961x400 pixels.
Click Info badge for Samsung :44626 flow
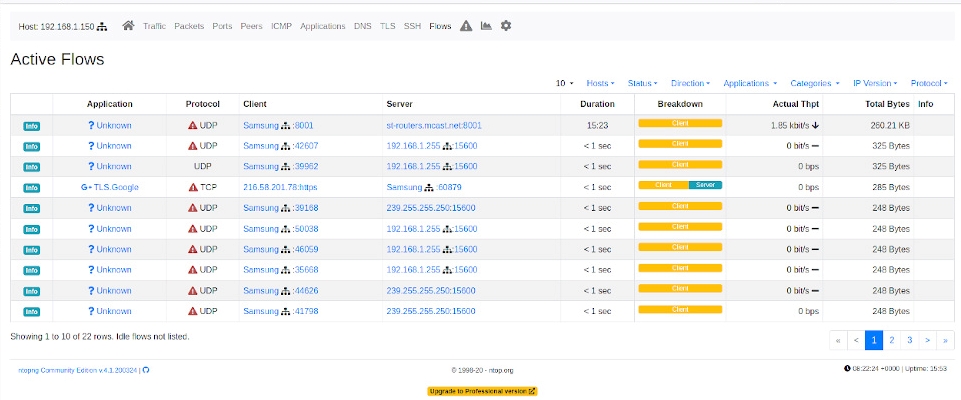pyautogui.click(x=31, y=291)
